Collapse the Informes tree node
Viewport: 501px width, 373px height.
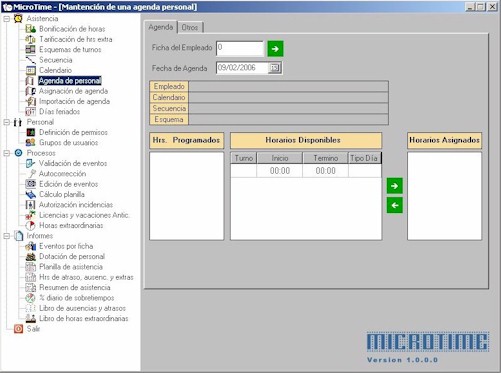click(6, 236)
